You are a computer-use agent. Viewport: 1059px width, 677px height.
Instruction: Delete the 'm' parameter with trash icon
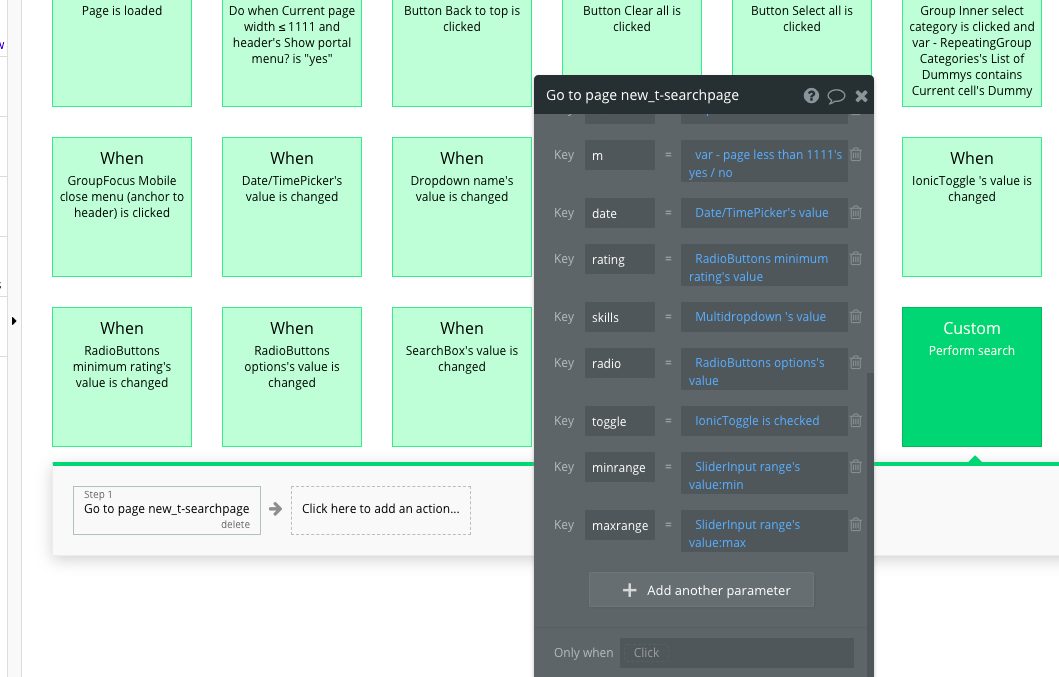(856, 155)
